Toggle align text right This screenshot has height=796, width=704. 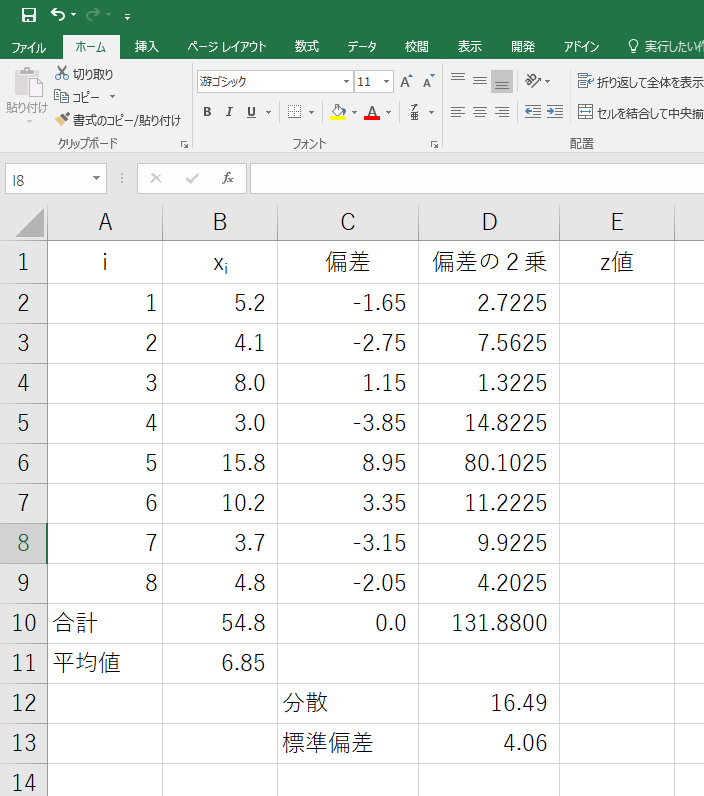click(x=501, y=112)
